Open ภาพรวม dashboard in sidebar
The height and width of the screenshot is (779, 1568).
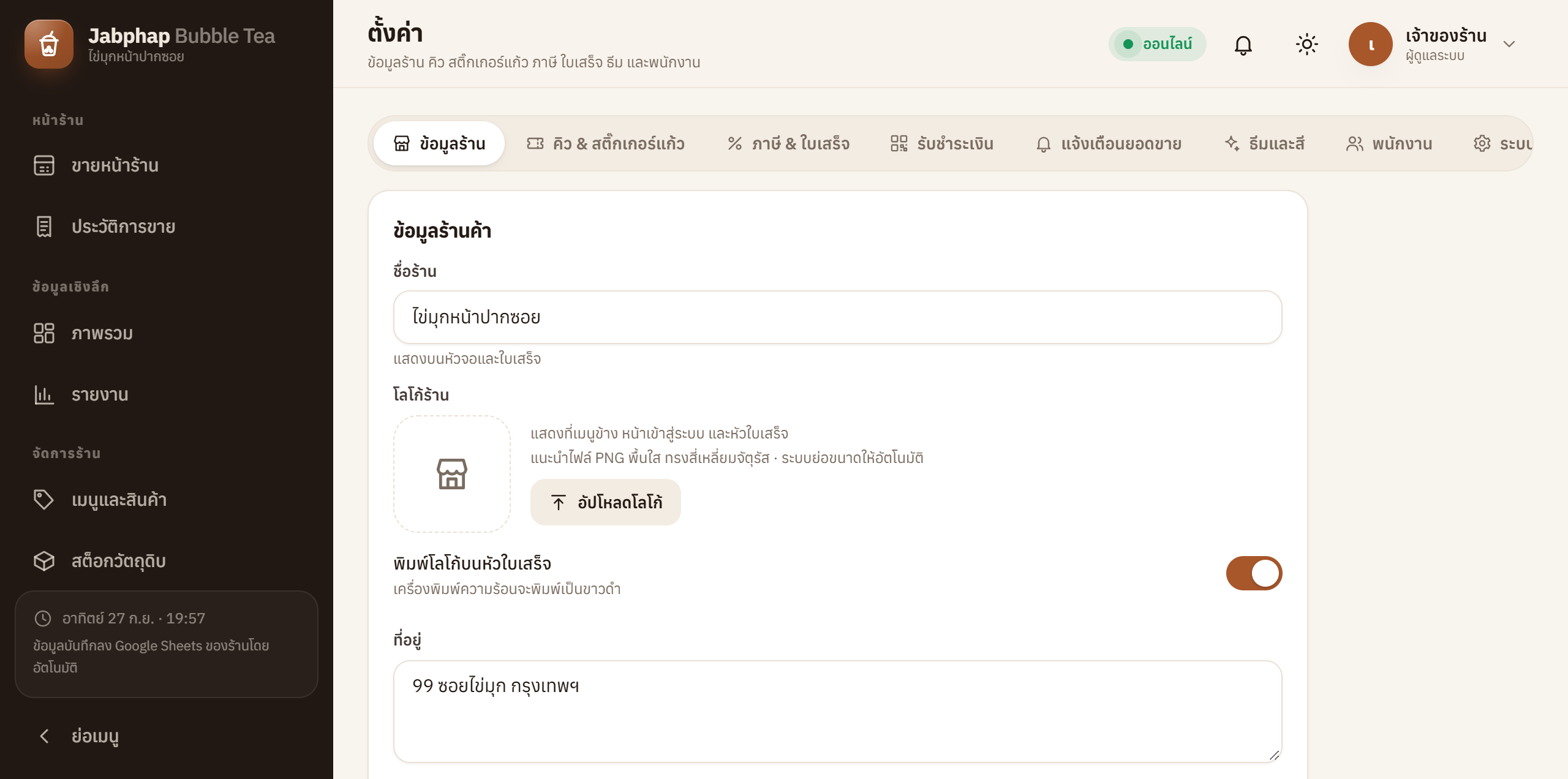(167, 333)
